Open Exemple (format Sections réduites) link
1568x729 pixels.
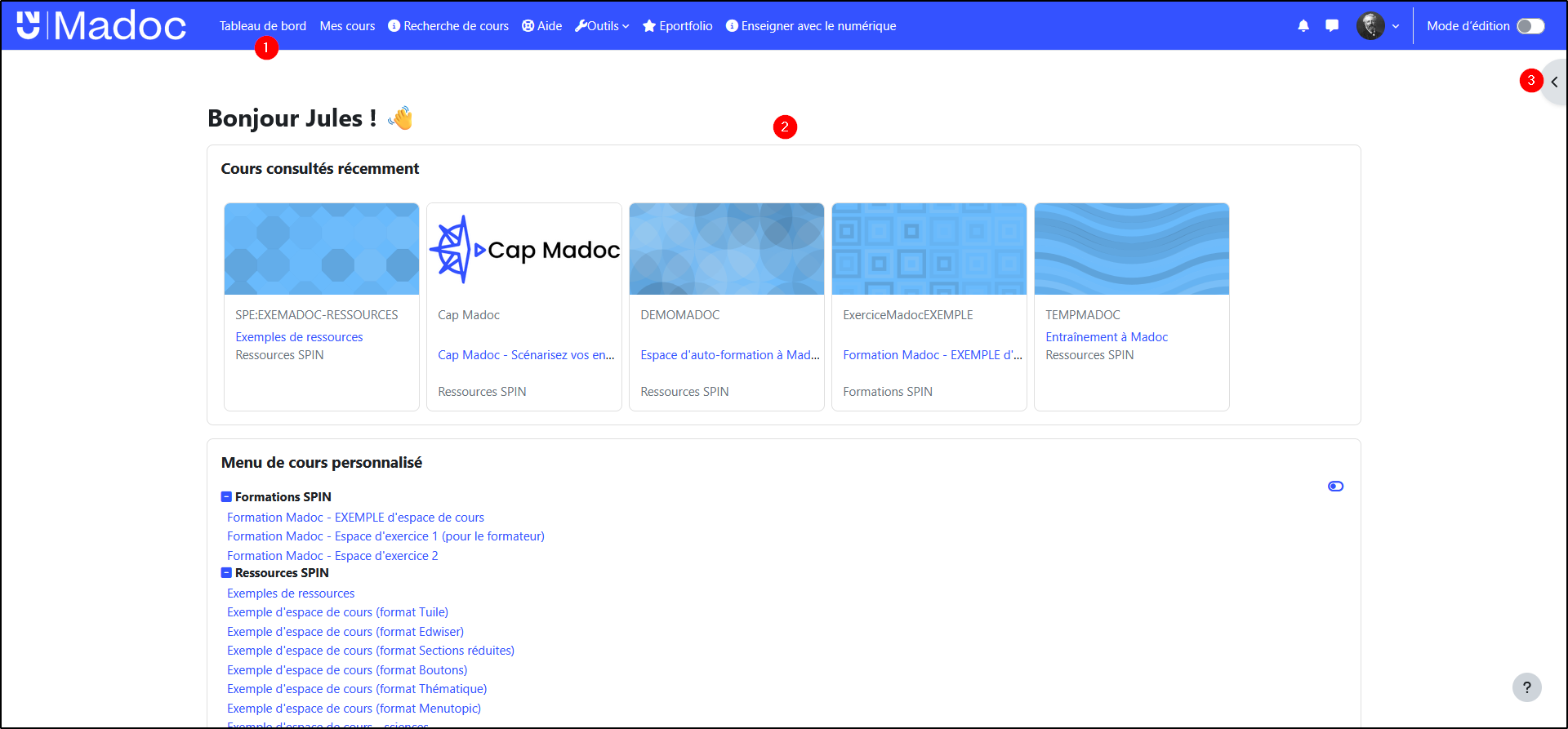pos(371,651)
